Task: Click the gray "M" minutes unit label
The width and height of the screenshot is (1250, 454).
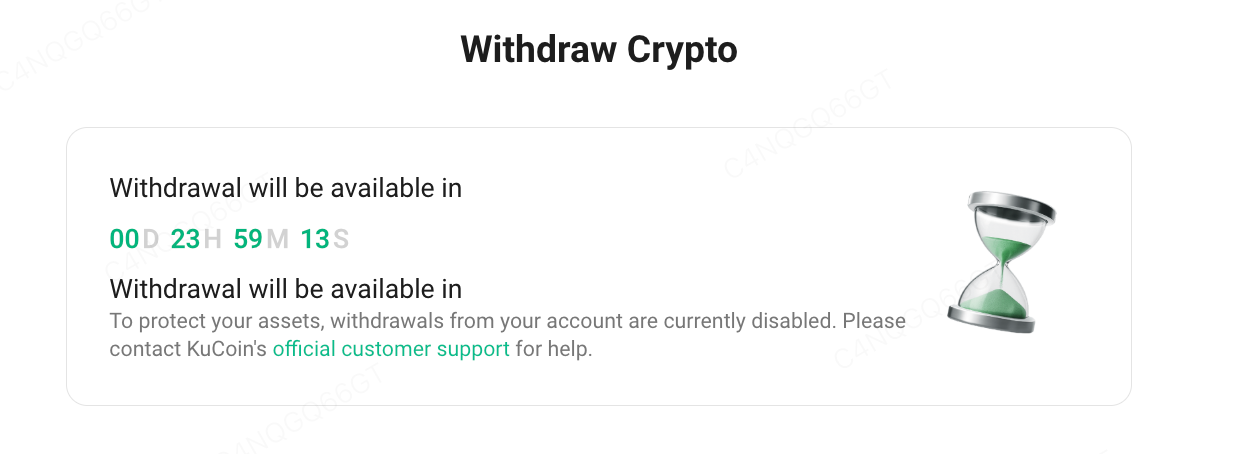Action: point(277,239)
